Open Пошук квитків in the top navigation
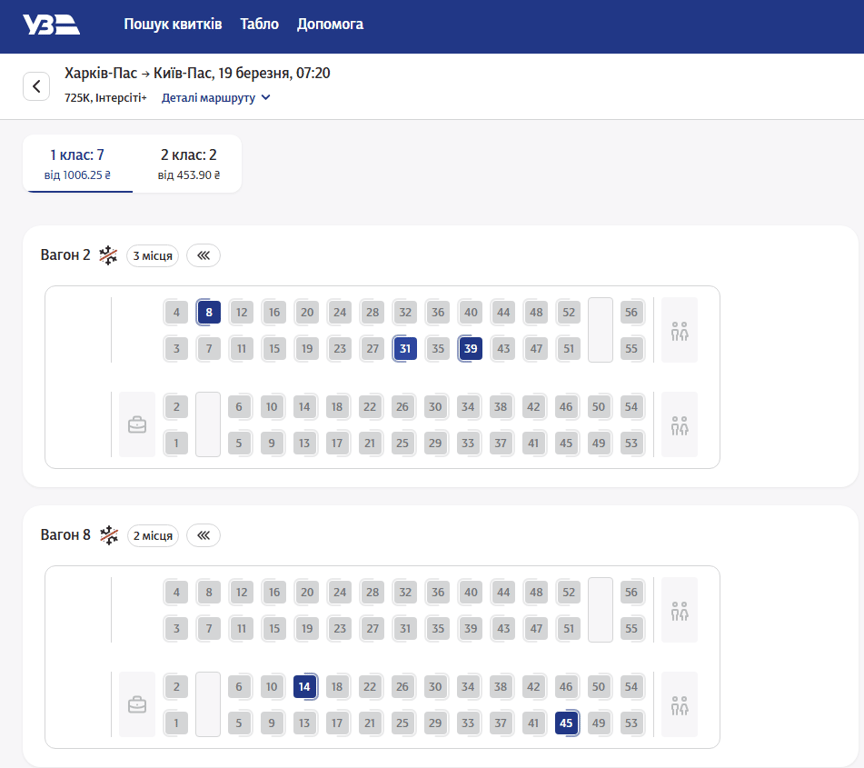 173,24
